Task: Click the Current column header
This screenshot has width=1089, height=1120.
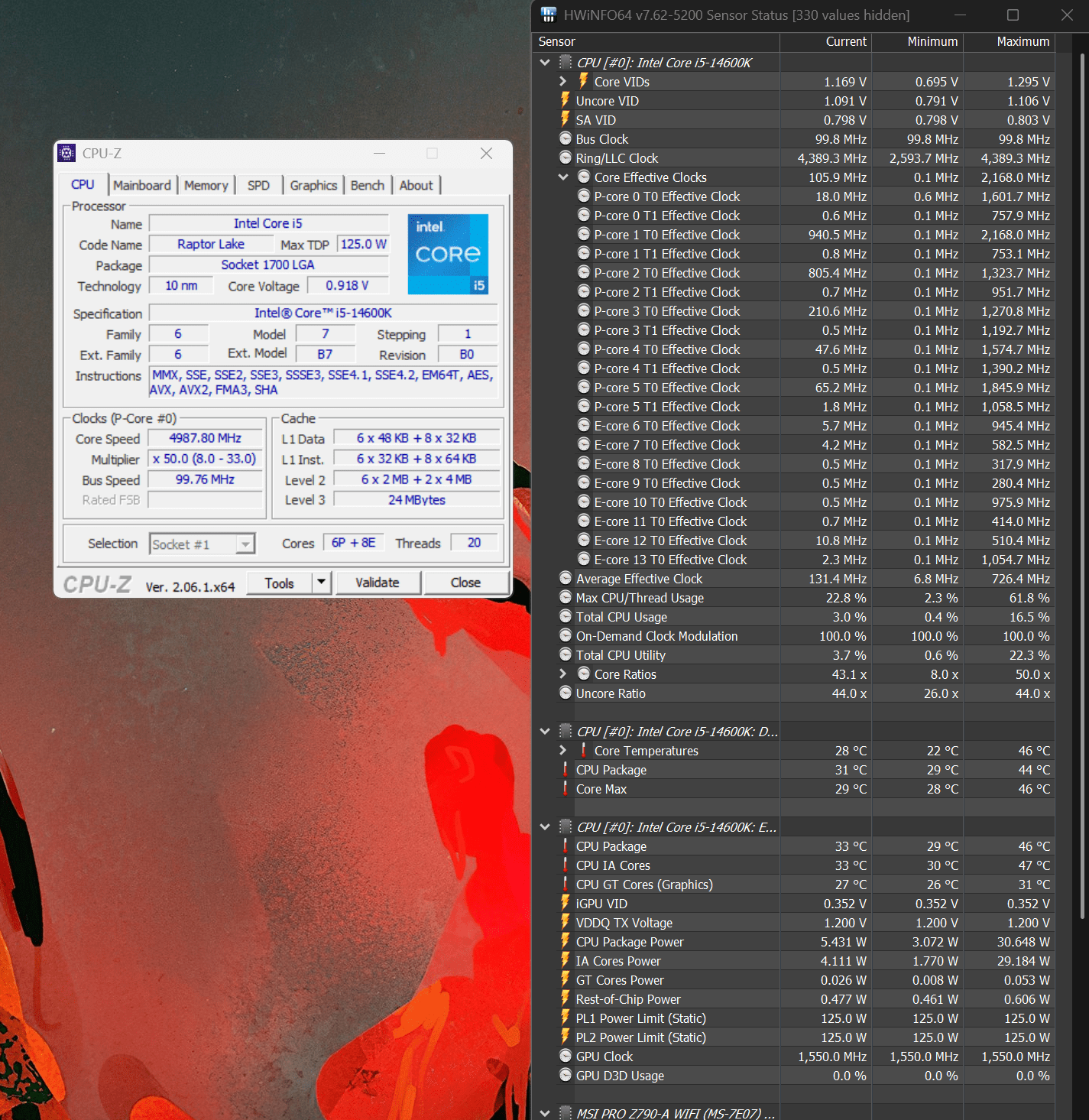Action: [825, 41]
